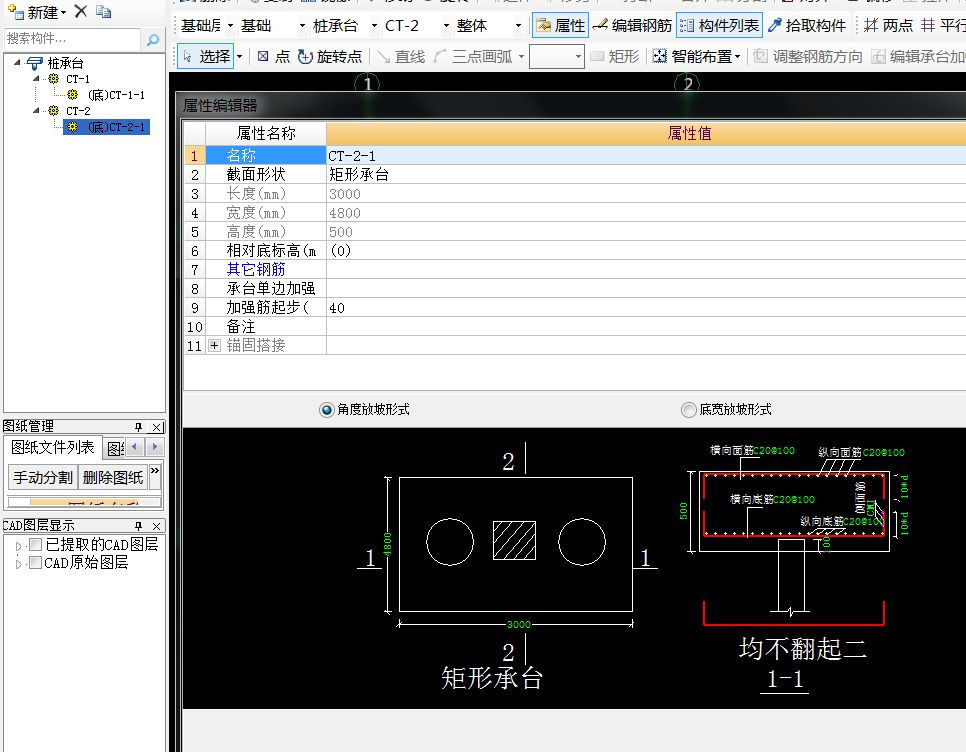Open the 智能布置 smart layout menu

(696, 57)
